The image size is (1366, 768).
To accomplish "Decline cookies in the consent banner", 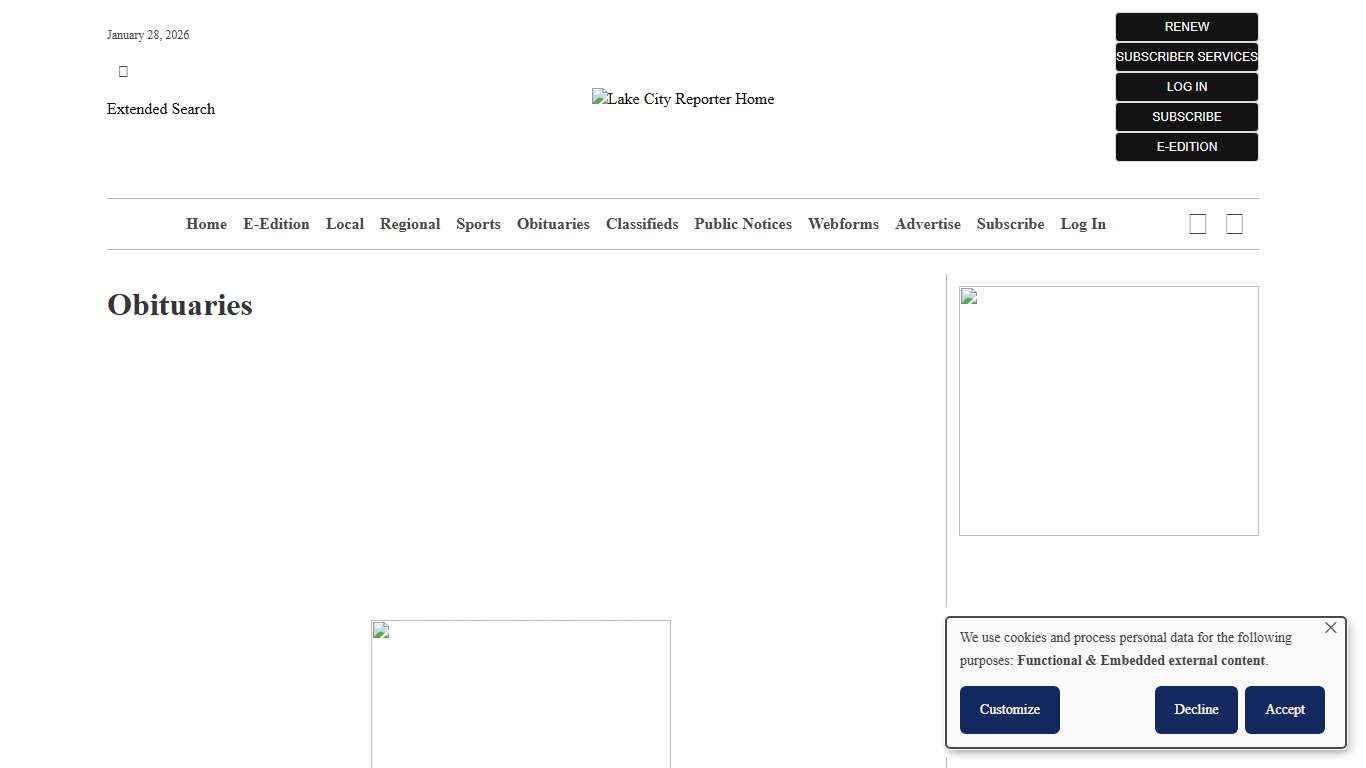I will tap(1196, 710).
